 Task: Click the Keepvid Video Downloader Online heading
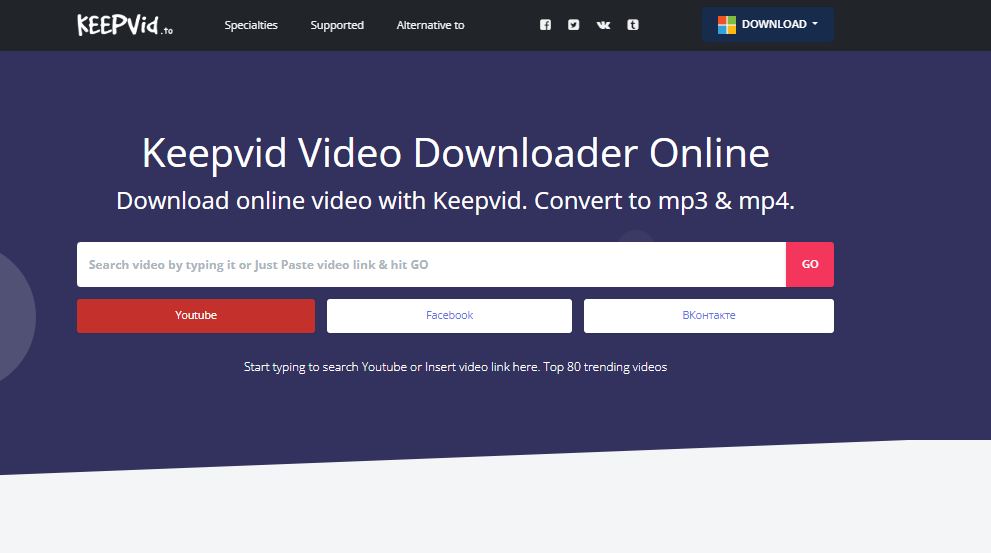[456, 153]
